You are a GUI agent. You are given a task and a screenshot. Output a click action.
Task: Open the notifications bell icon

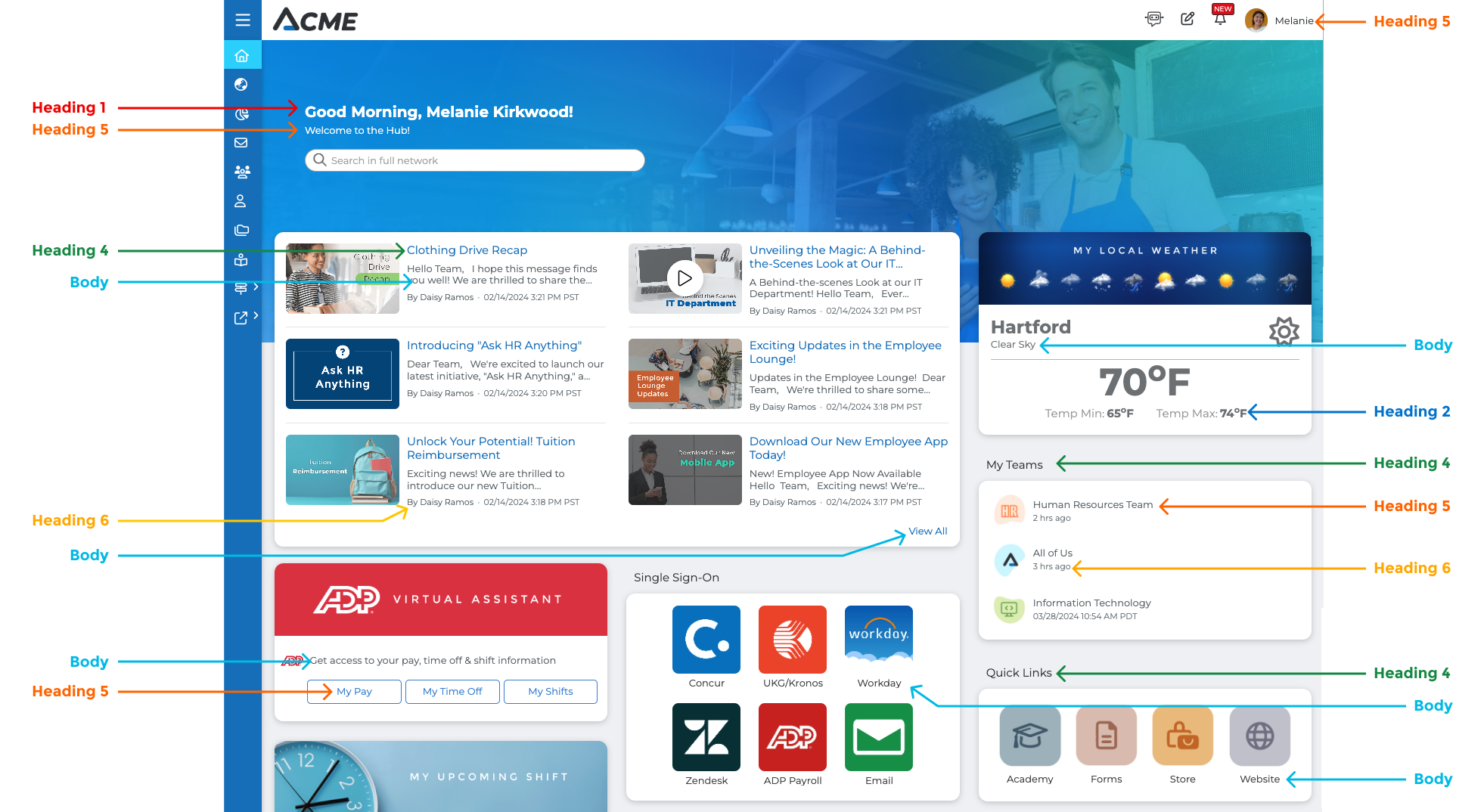coord(1220,20)
